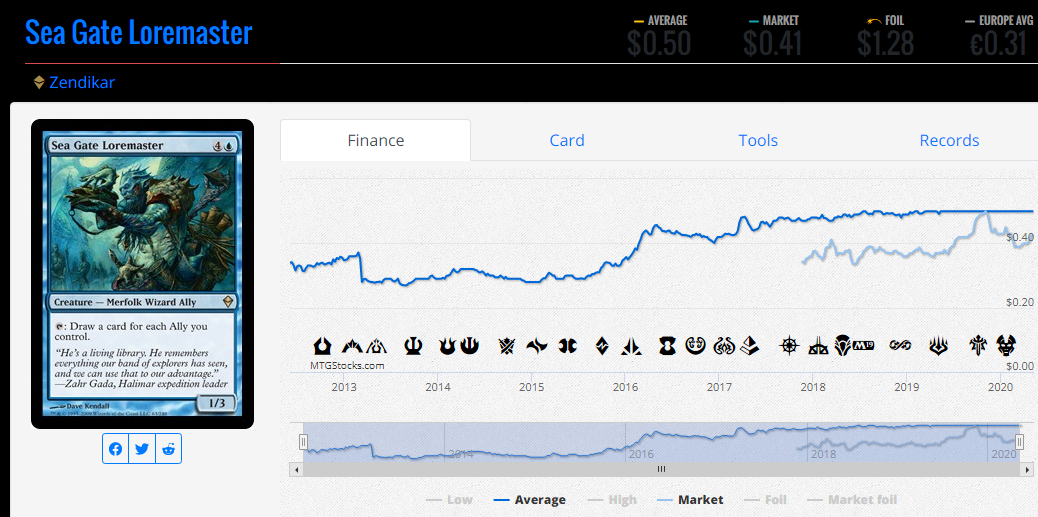
Task: Toggle the Market series in legend
Action: (x=690, y=500)
